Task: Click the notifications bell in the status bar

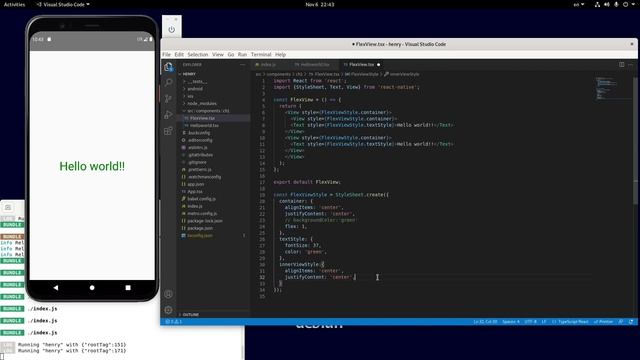Action: coord(631,322)
